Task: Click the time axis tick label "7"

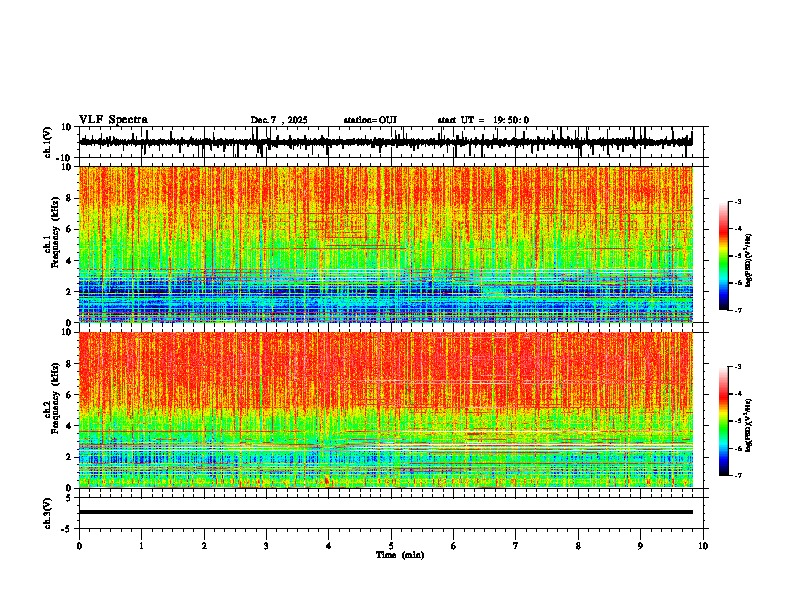Action: [x=516, y=546]
